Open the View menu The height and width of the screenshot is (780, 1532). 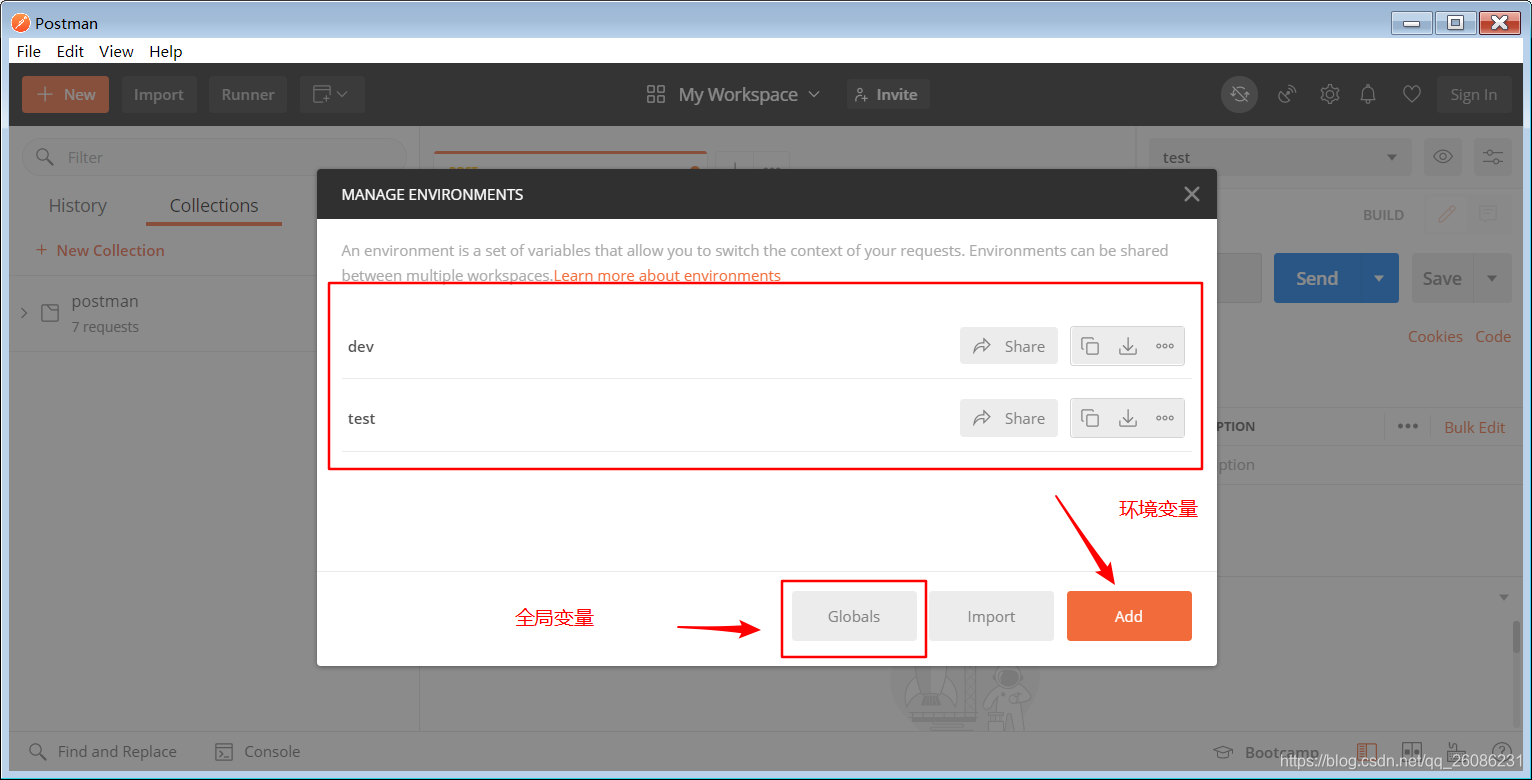pyautogui.click(x=116, y=51)
